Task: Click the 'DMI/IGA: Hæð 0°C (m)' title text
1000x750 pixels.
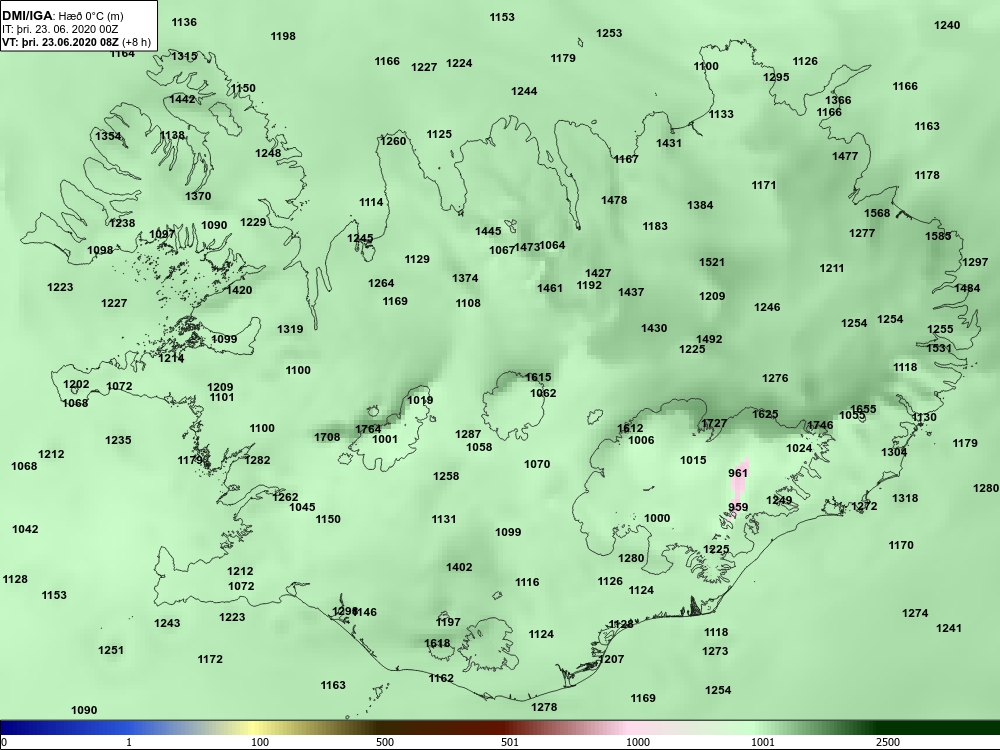Action: point(63,17)
